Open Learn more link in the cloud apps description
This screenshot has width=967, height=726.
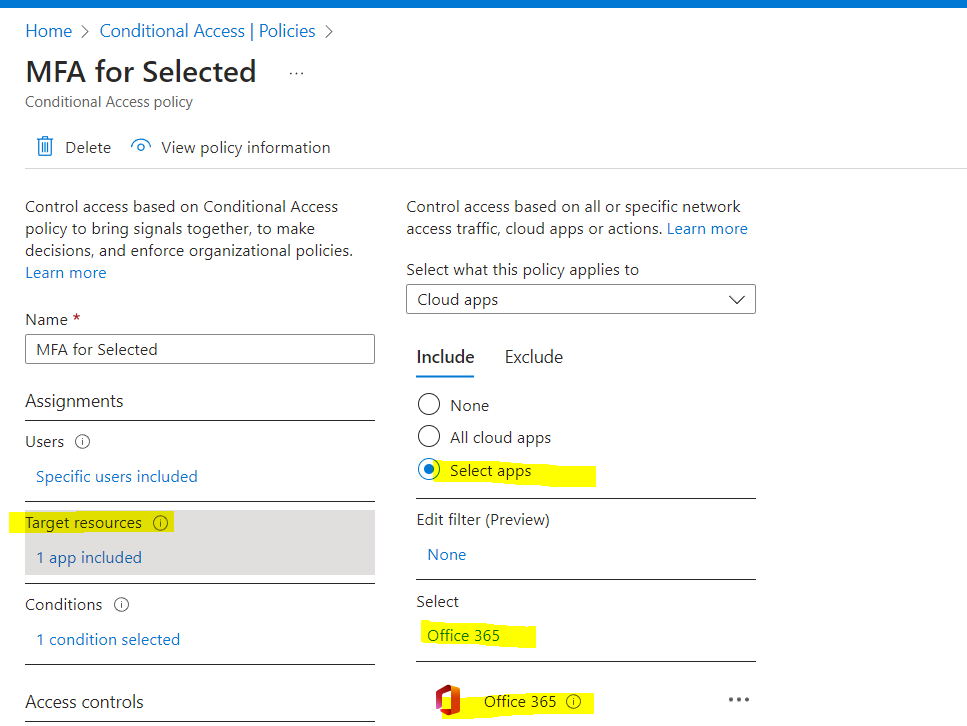(707, 229)
